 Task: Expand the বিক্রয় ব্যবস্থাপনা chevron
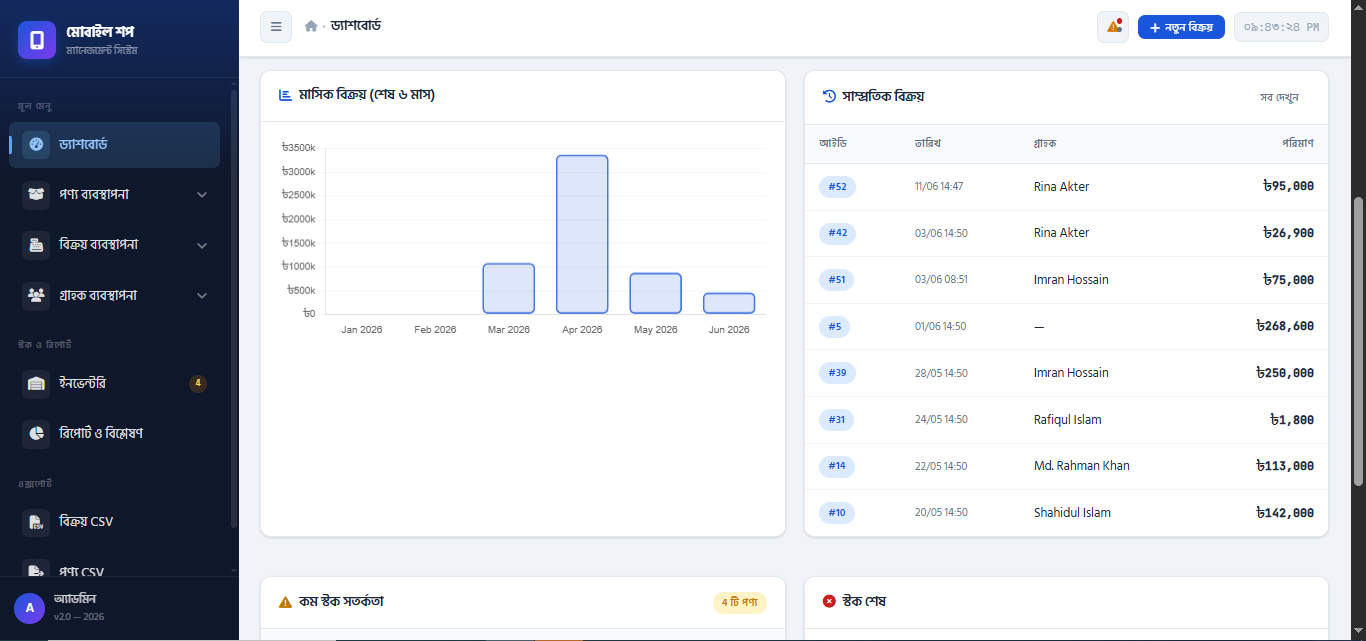click(202, 245)
